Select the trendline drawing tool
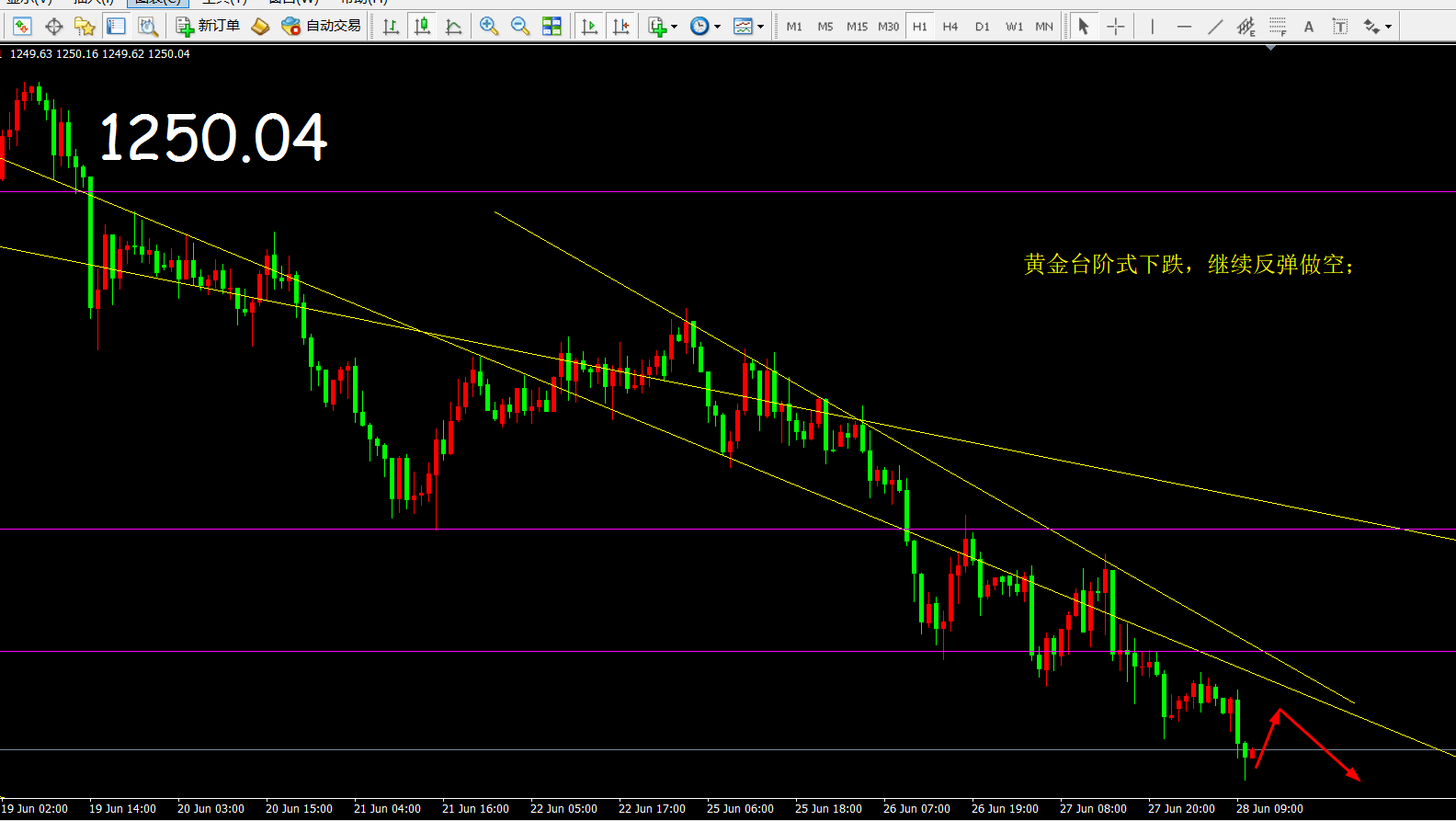The width and height of the screenshot is (1456, 821). [x=1215, y=27]
